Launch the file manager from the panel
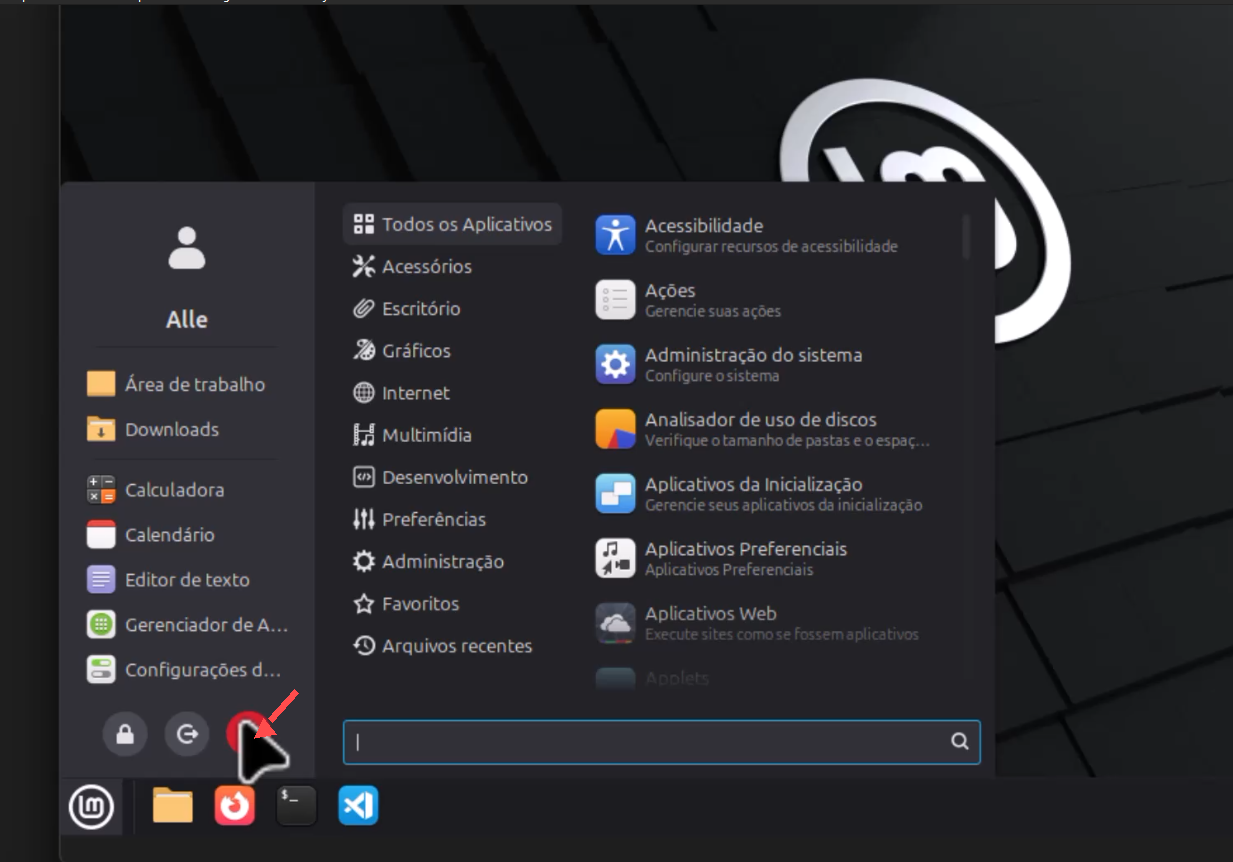The width and height of the screenshot is (1233, 862). coord(172,806)
